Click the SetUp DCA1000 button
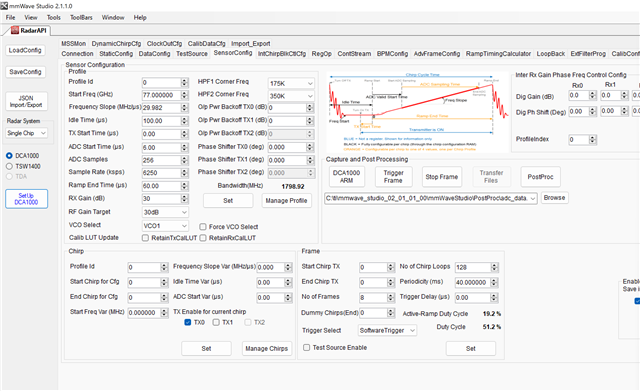 (27, 199)
